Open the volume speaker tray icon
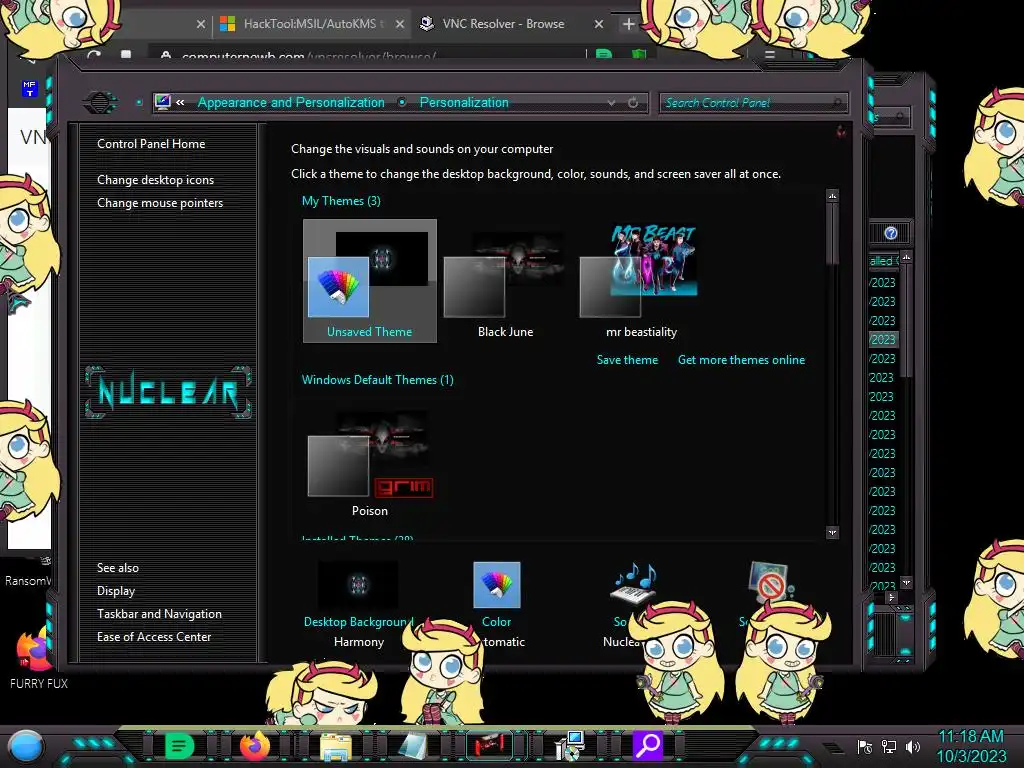1024x768 pixels. [913, 746]
